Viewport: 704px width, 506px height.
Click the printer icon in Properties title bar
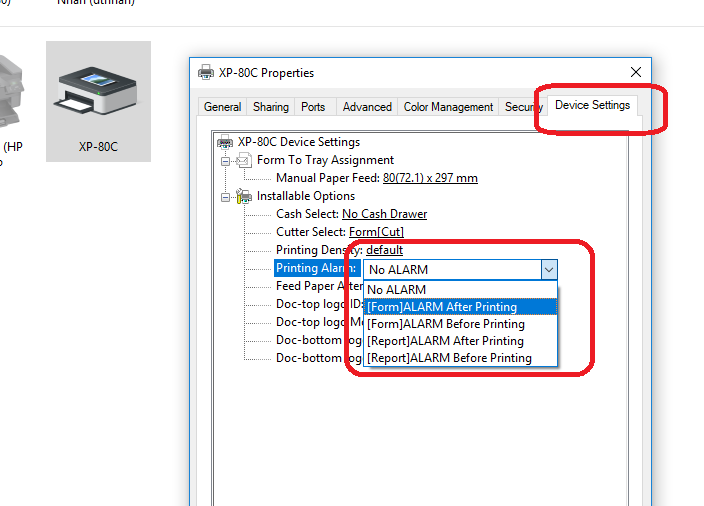pos(206,72)
